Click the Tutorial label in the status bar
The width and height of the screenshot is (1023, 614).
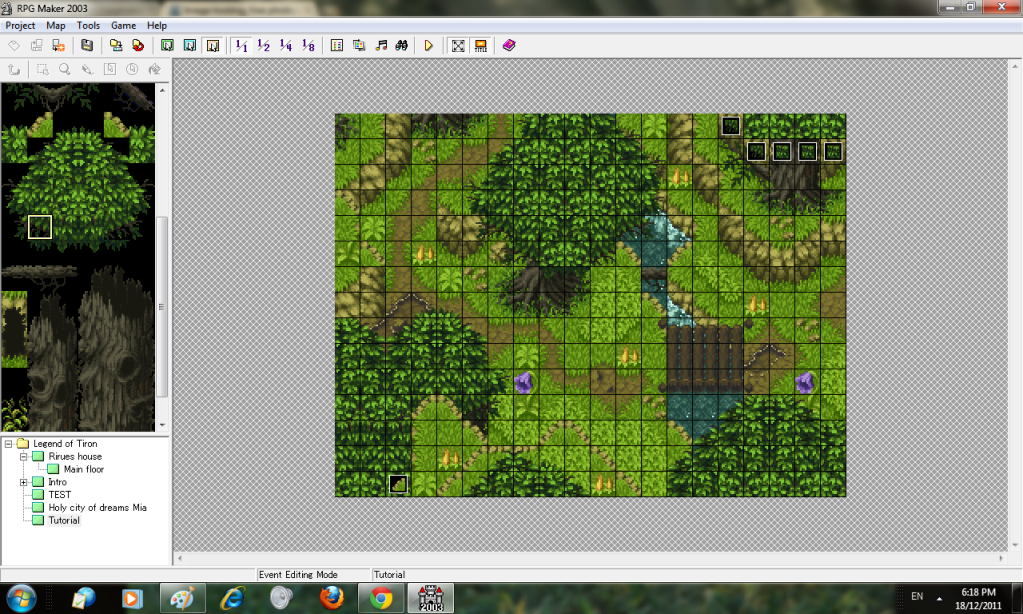[389, 575]
